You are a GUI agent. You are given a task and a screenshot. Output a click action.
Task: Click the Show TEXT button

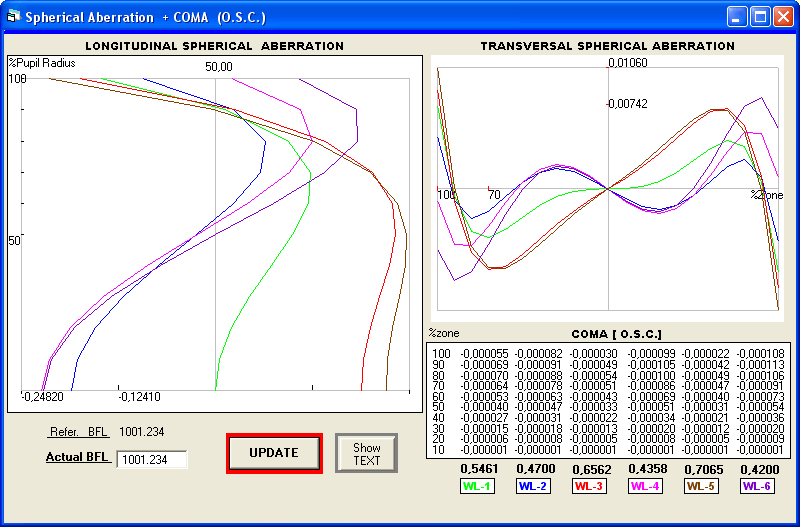click(x=366, y=454)
